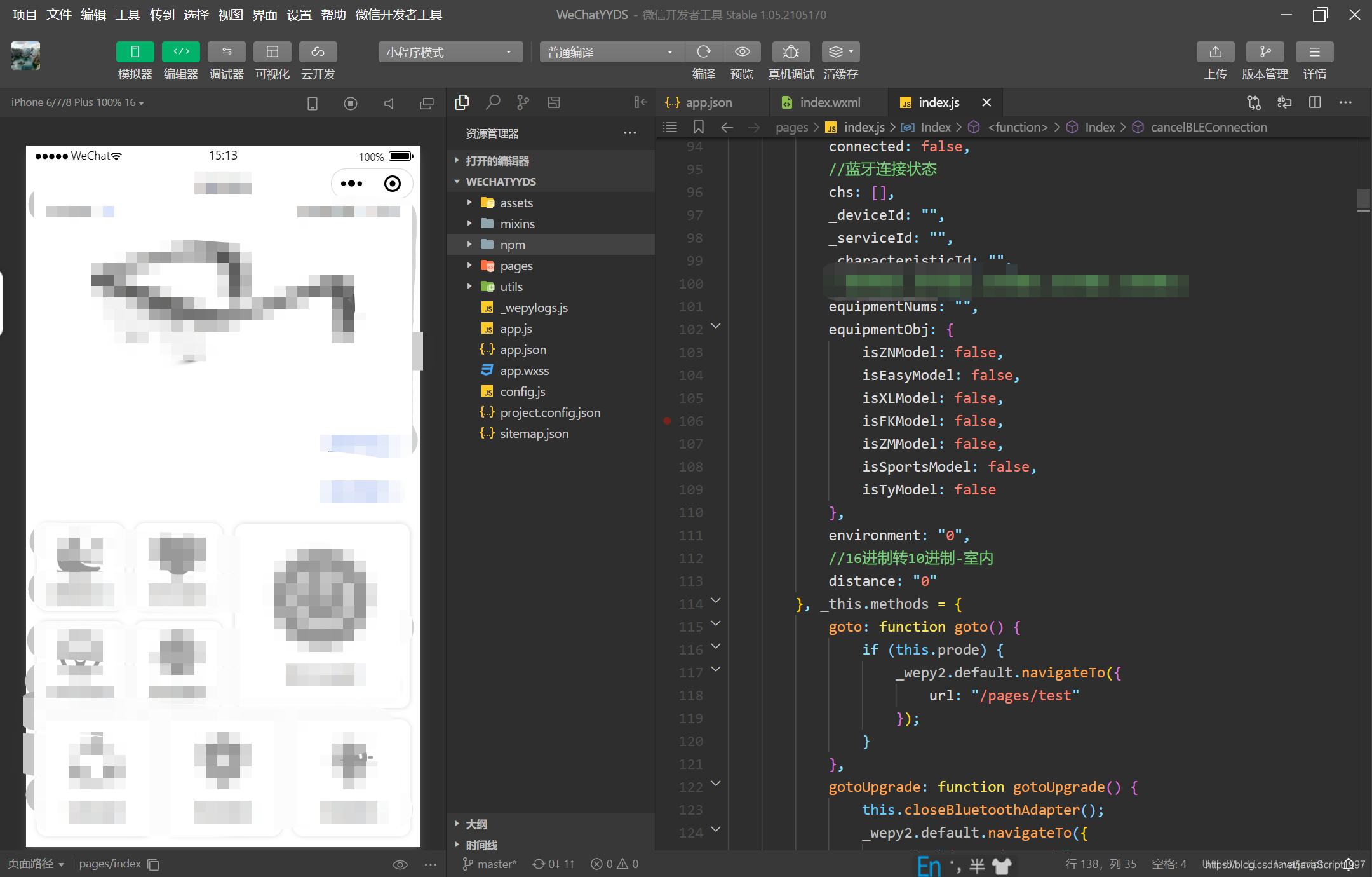Image resolution: width=1372 pixels, height=877 pixels.
Task: Expand the pages folder
Action: coord(551,266)
